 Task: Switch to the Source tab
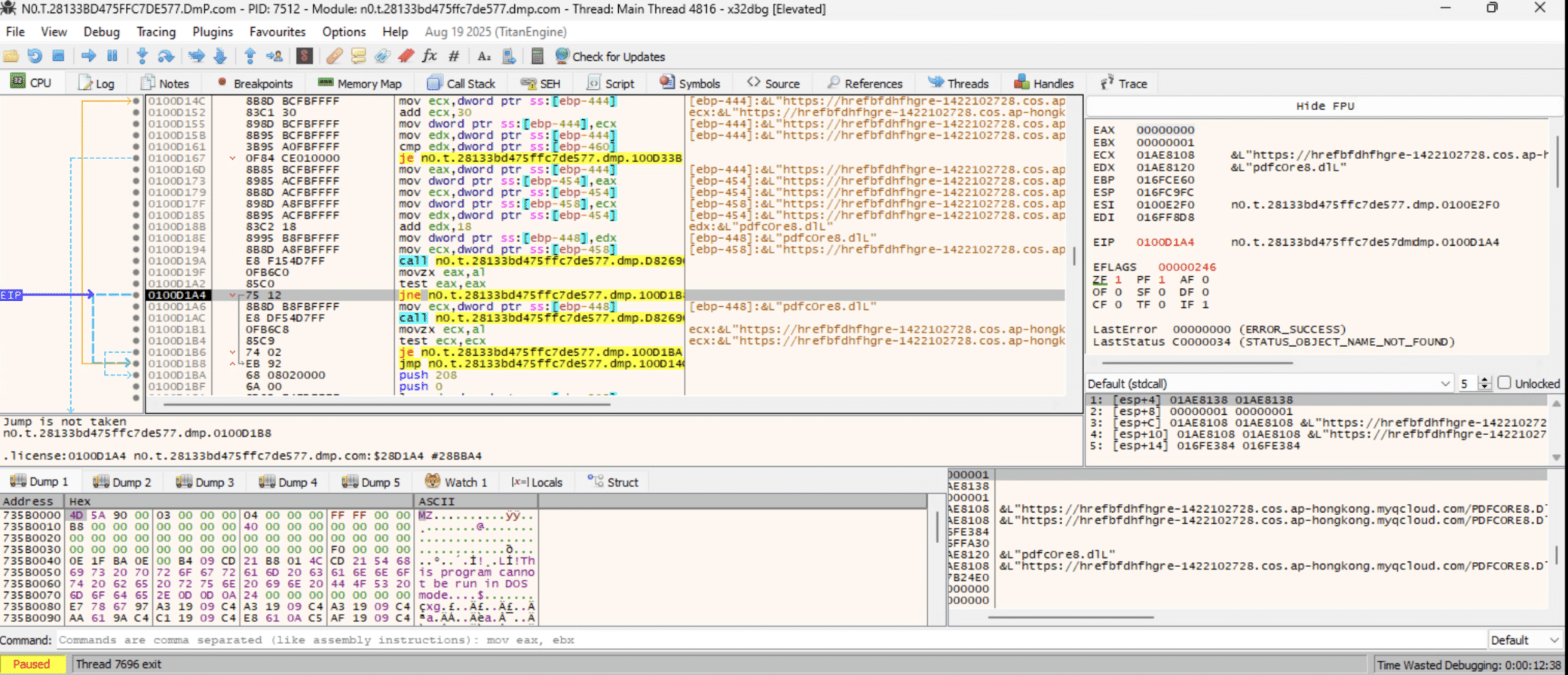773,84
